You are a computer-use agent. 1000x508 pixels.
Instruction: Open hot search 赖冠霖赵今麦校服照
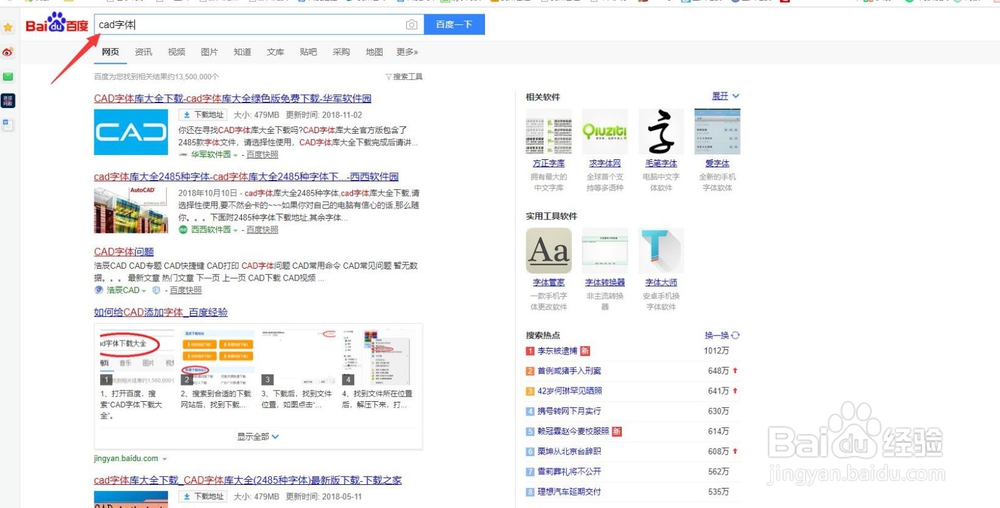(x=573, y=432)
